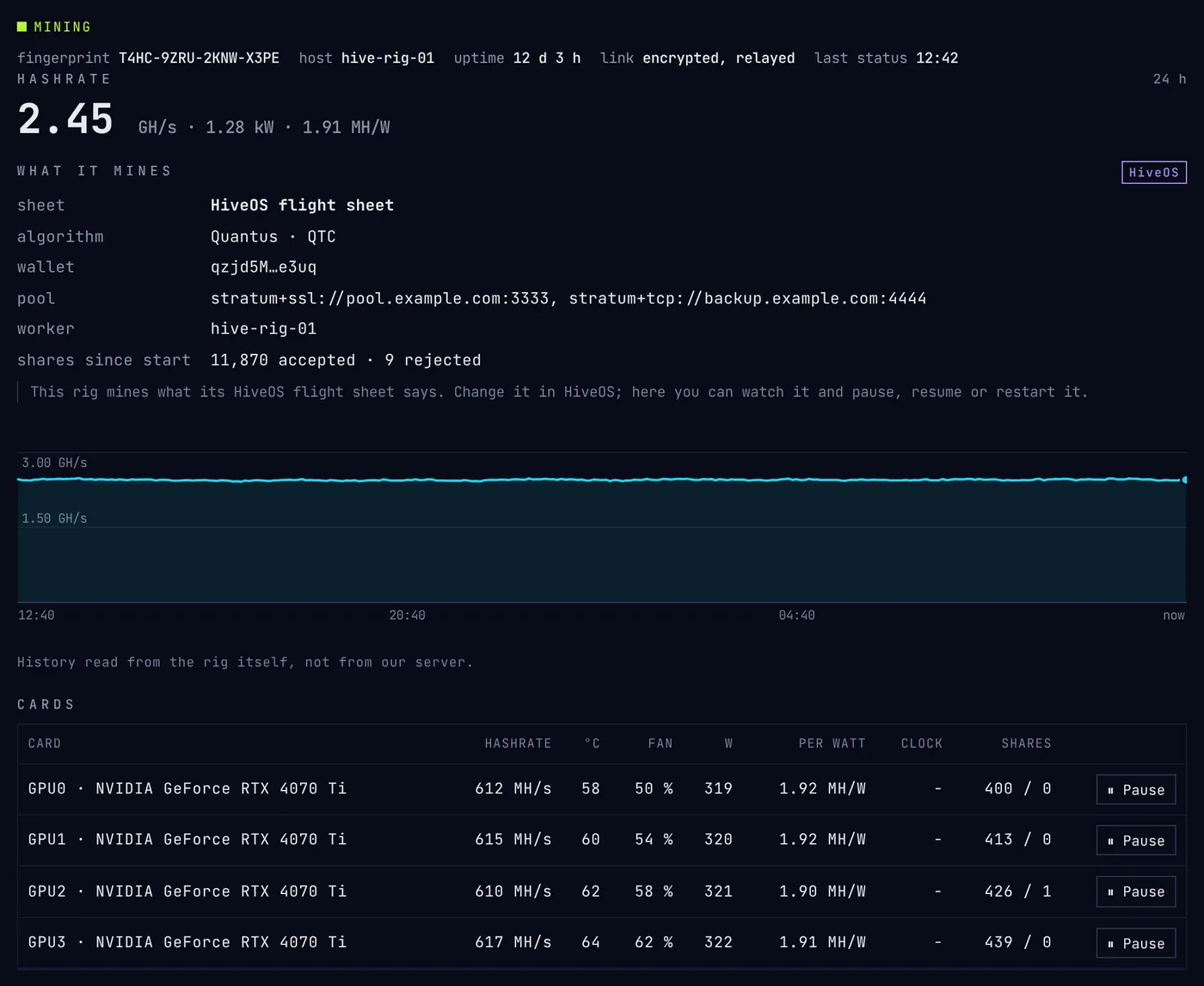Pause GPU3 card
The height and width of the screenshot is (986, 1204).
[1136, 943]
